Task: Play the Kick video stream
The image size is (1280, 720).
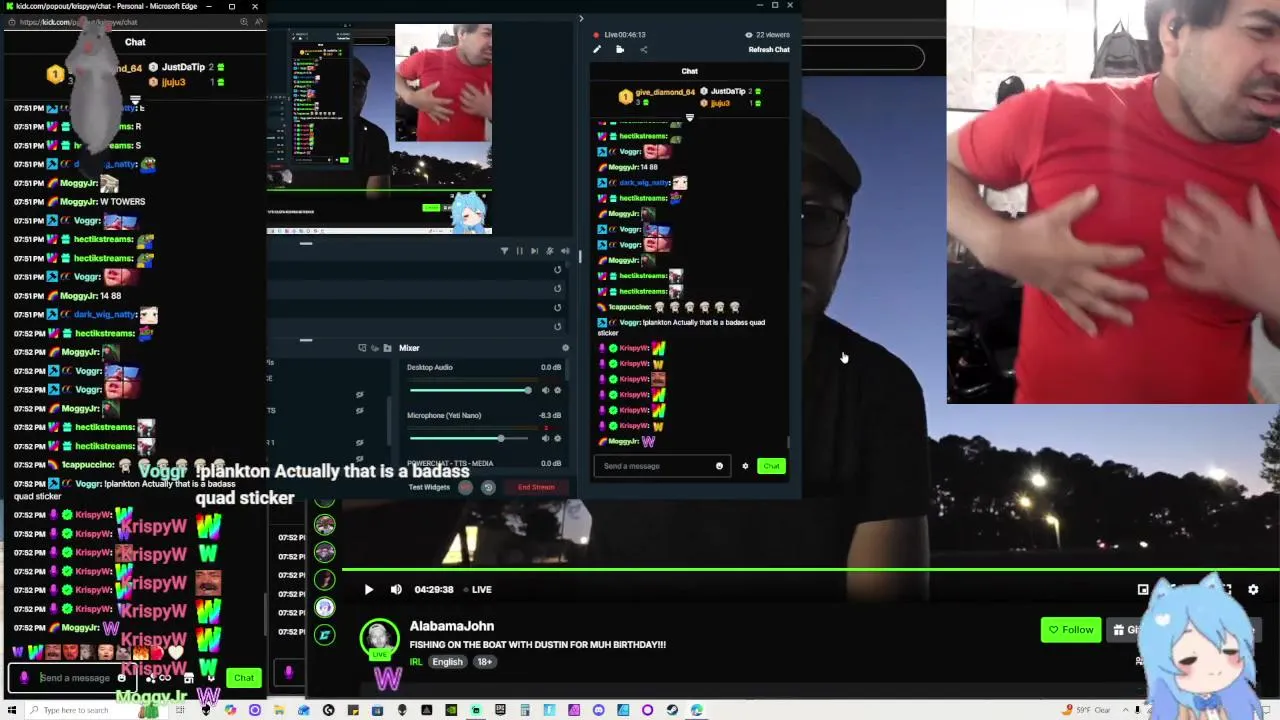Action: coord(368,590)
